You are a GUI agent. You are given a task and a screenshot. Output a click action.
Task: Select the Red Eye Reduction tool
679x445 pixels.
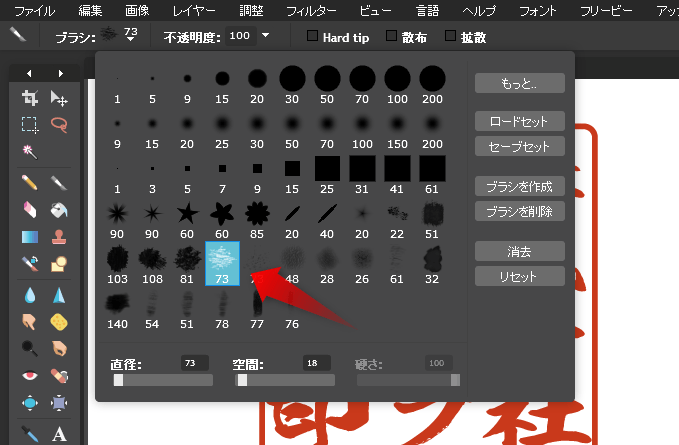(30, 375)
